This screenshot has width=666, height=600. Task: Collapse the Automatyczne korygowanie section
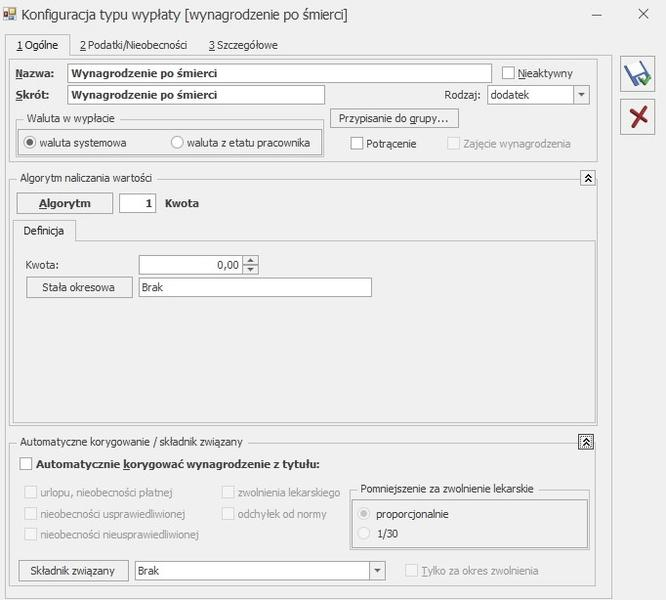click(x=586, y=442)
